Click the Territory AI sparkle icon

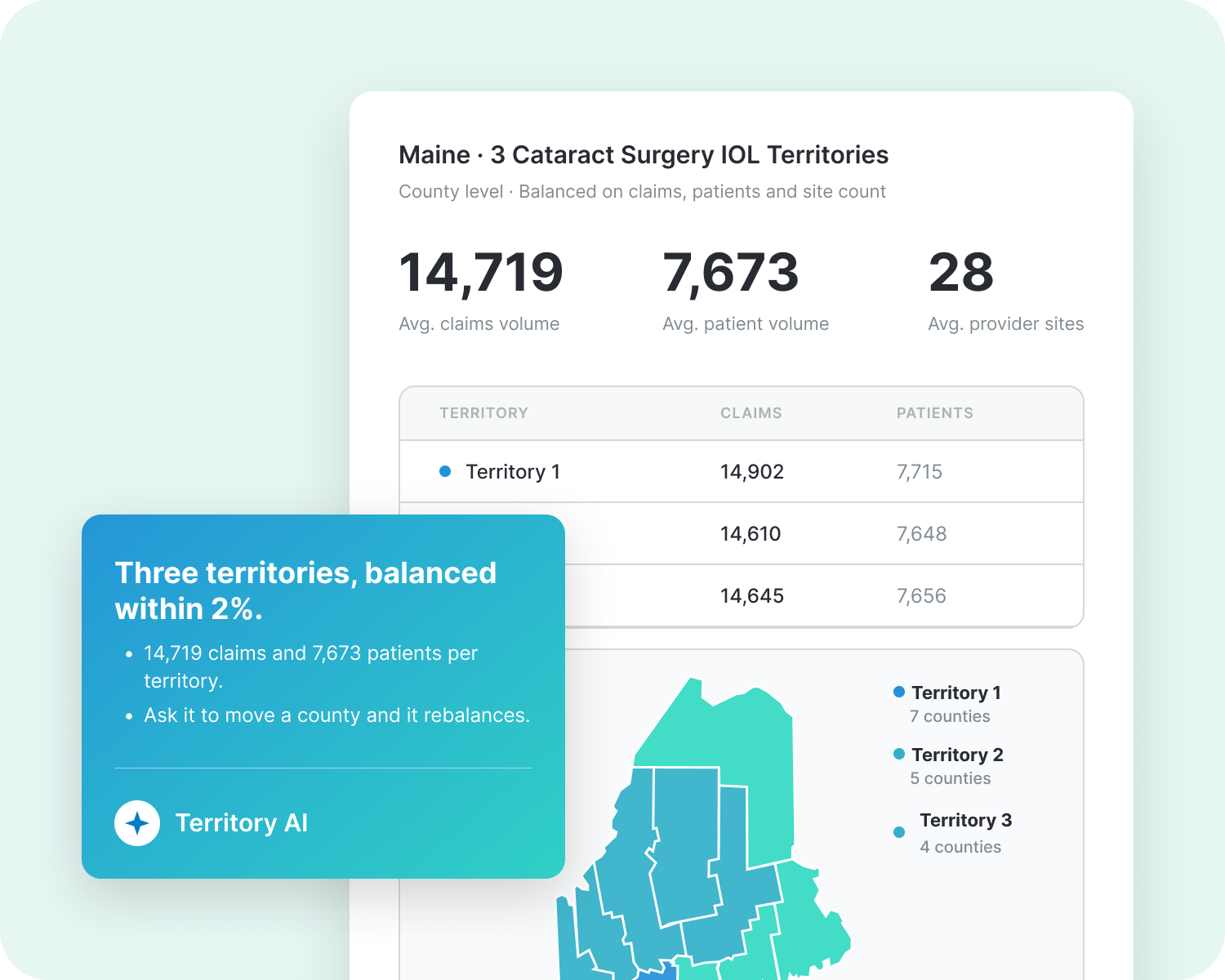tap(137, 823)
